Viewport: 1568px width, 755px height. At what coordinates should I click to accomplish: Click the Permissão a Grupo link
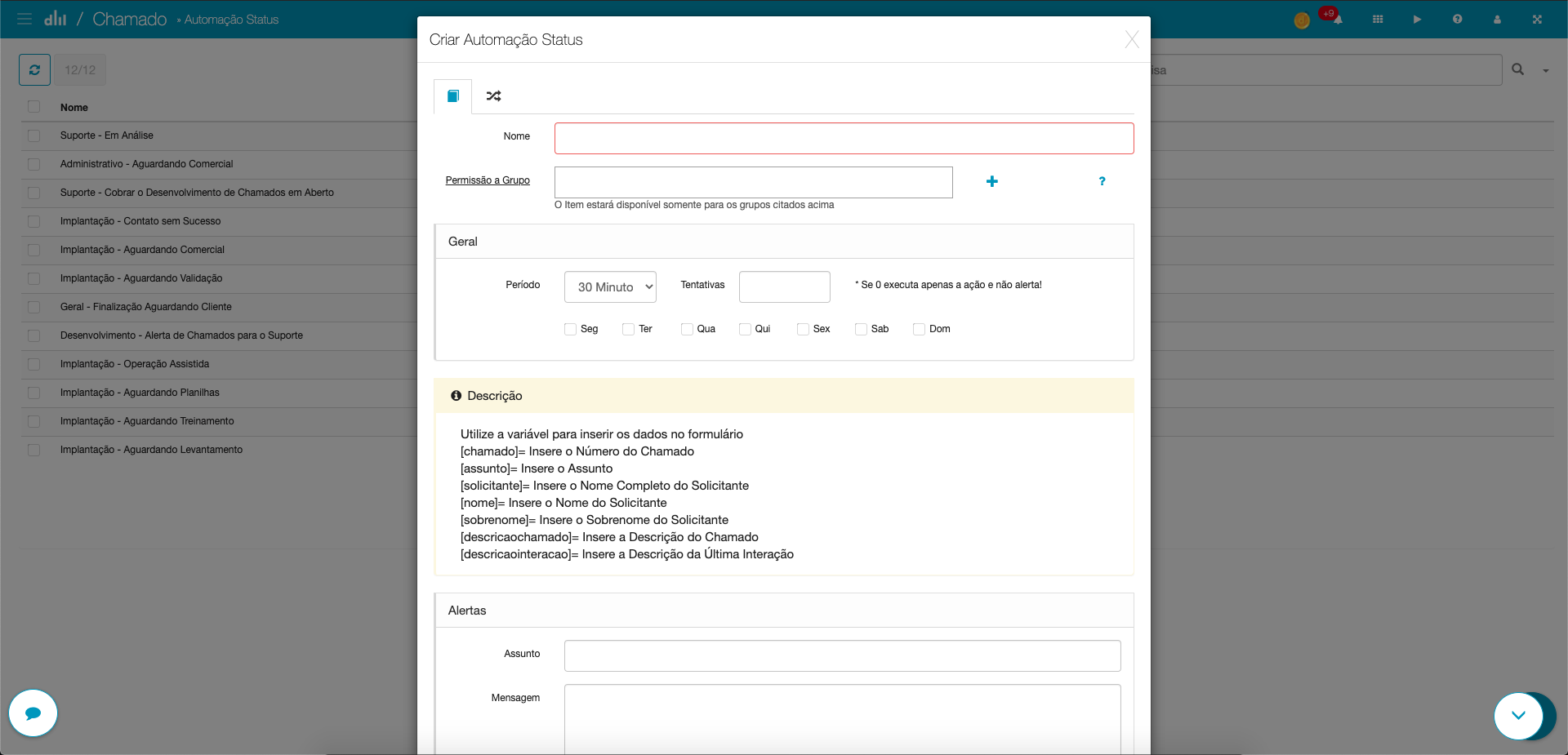pyautogui.click(x=488, y=180)
